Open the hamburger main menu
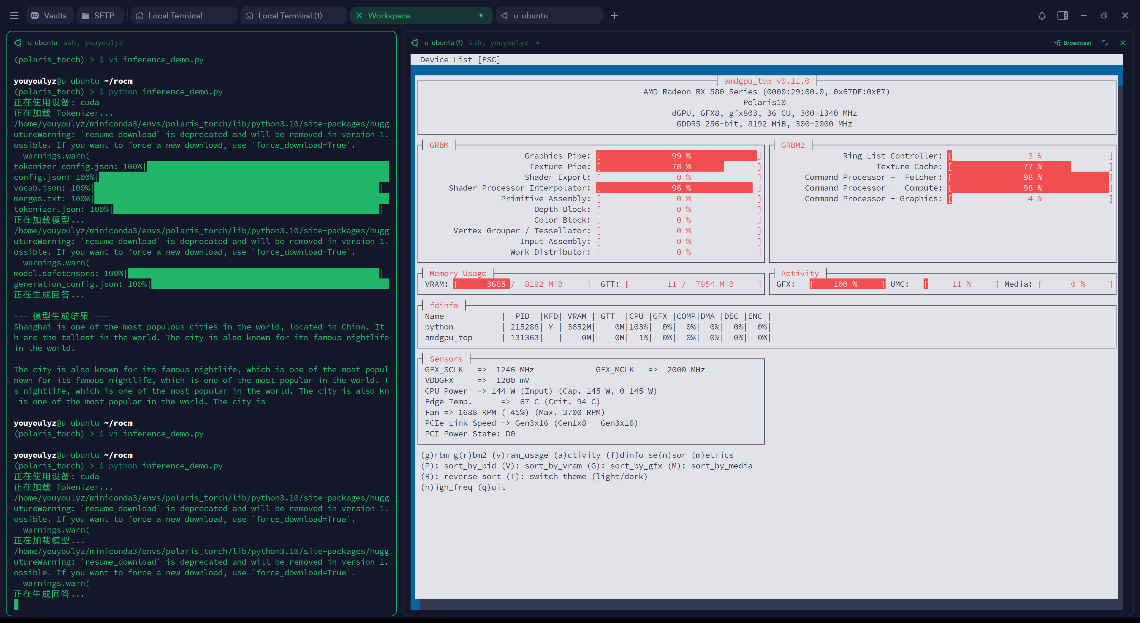Viewport: 1140px width, 623px height. click(x=13, y=15)
